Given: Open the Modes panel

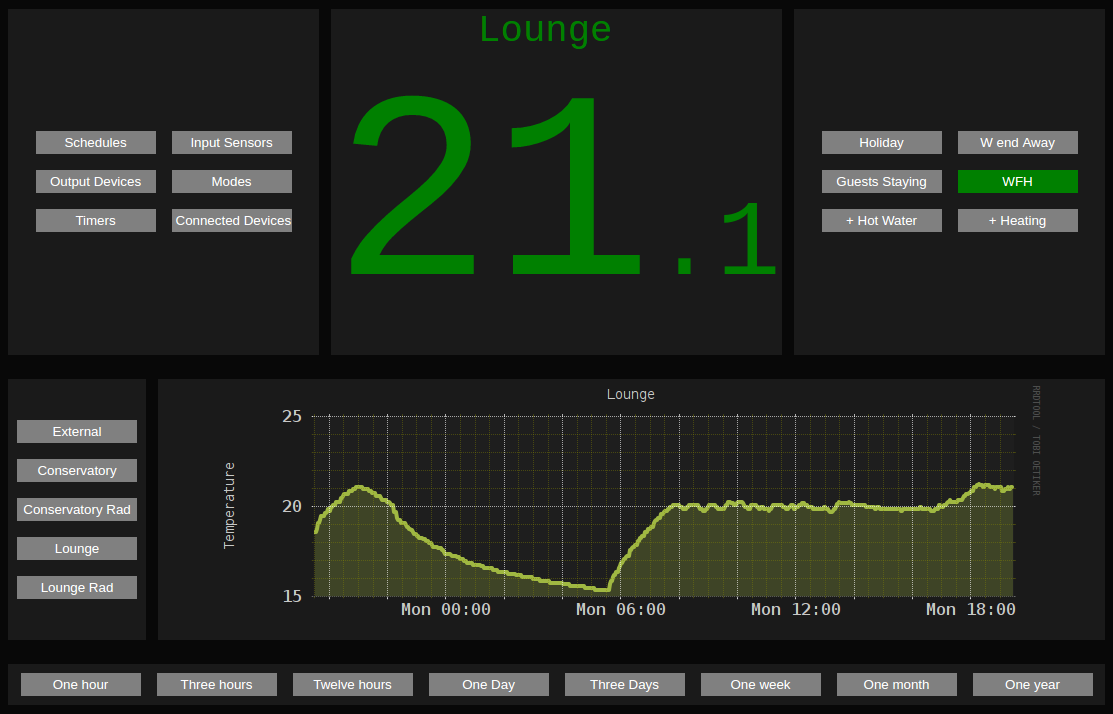Looking at the screenshot, I should coord(231,181).
